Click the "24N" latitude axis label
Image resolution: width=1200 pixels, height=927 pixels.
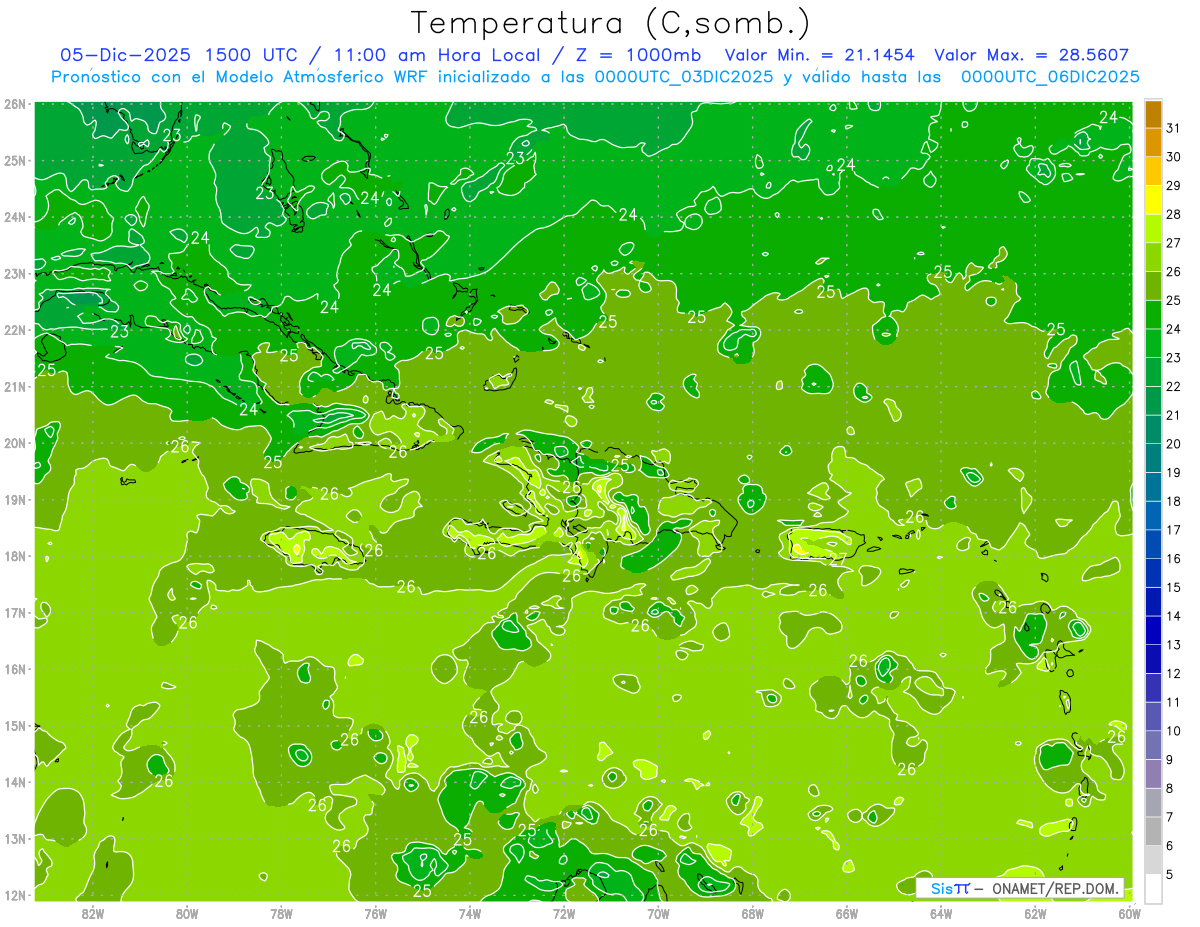coord(15,216)
